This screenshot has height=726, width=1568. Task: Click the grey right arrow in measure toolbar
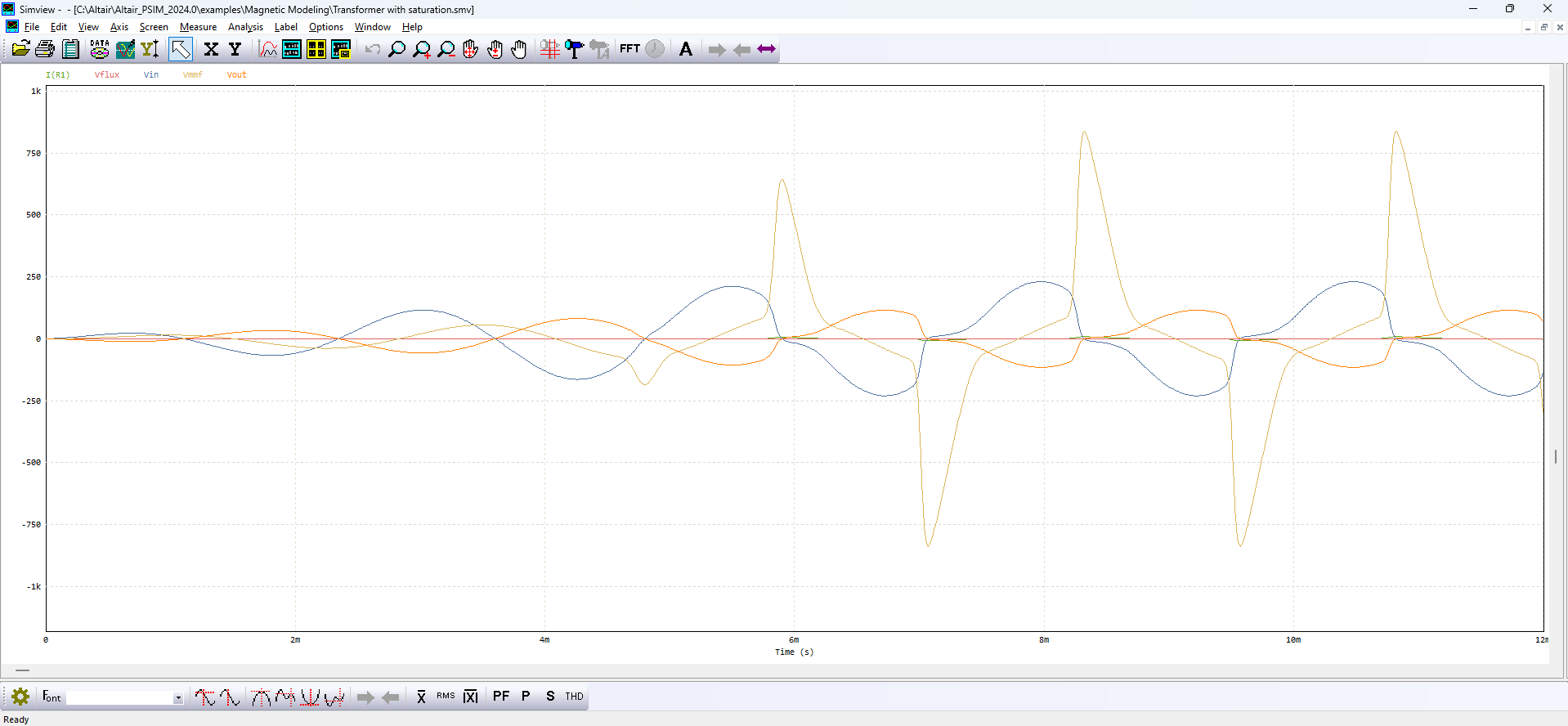point(365,697)
